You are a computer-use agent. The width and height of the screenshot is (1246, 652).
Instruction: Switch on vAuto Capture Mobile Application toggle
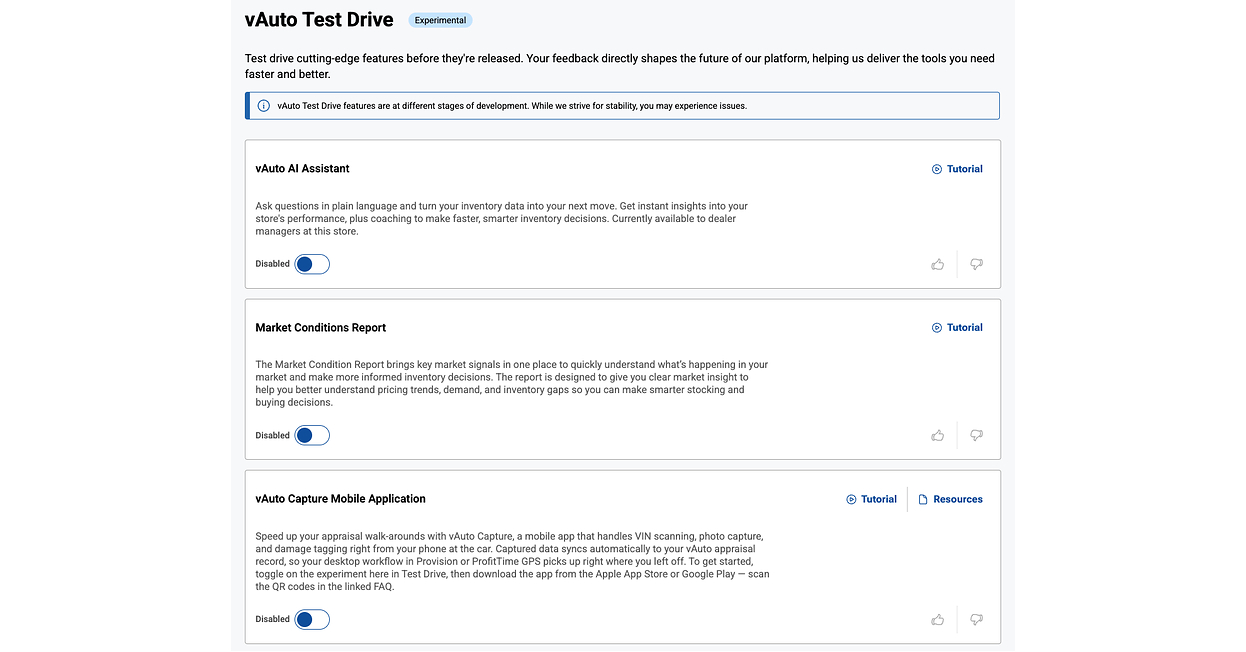pos(312,619)
